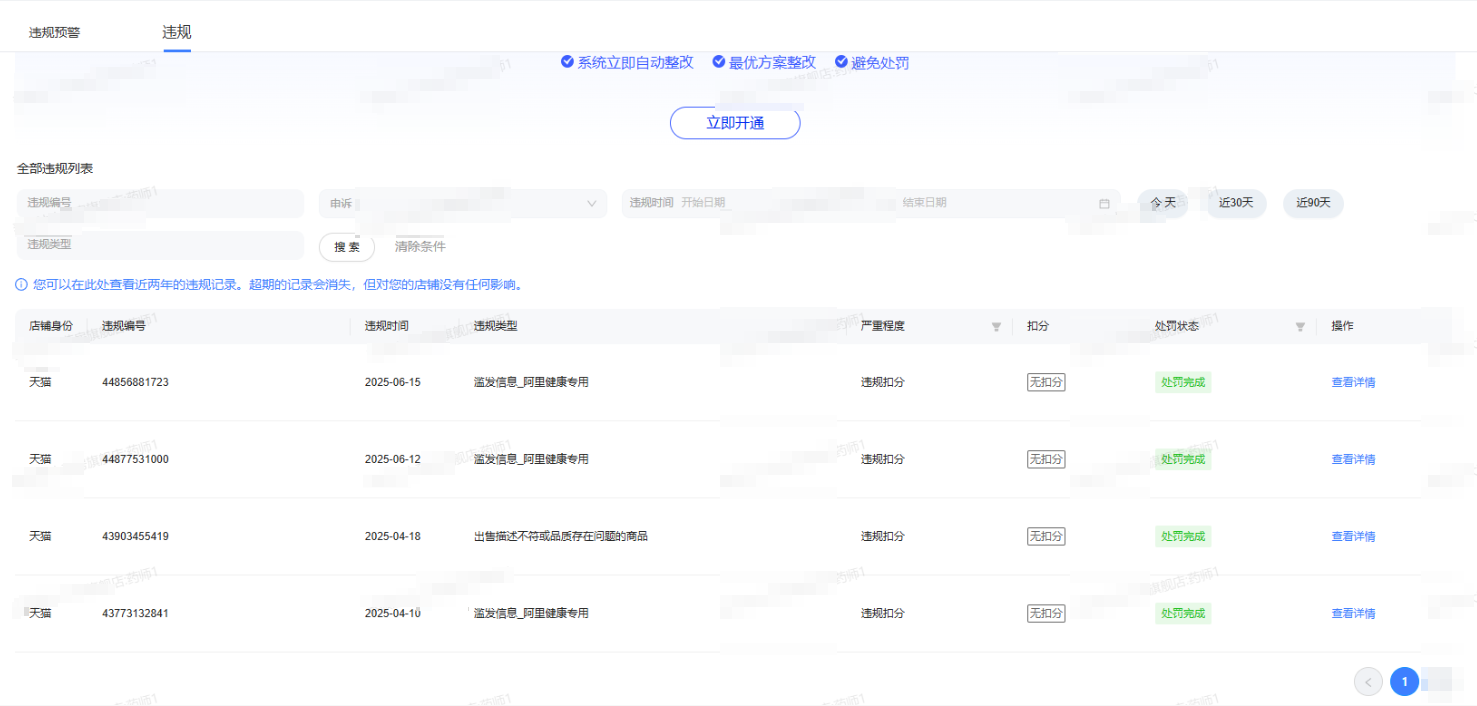Click the 系统立即自动整改 checkmark icon
Screen dimensions: 1477x706
[x=567, y=62]
